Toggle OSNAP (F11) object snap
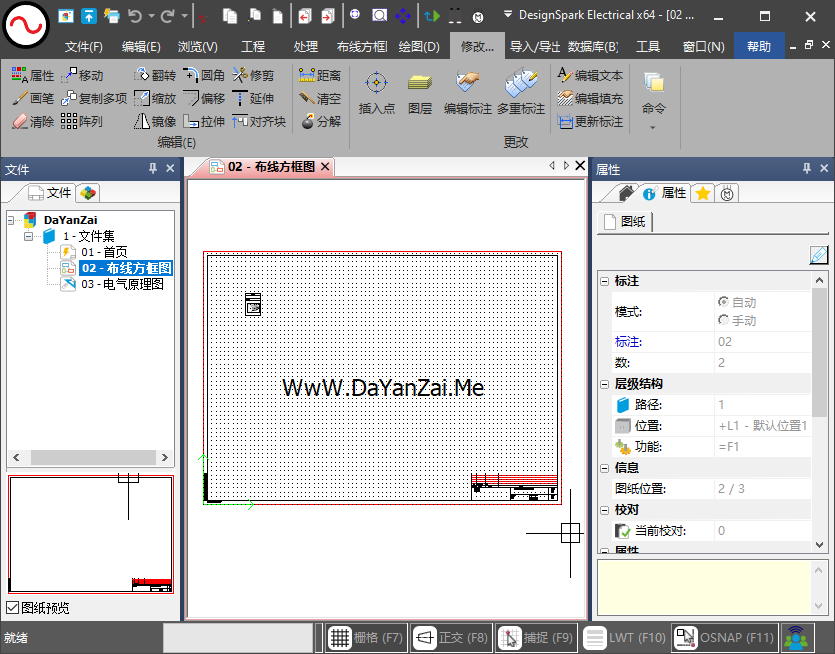This screenshot has height=654, width=835. [x=725, y=637]
